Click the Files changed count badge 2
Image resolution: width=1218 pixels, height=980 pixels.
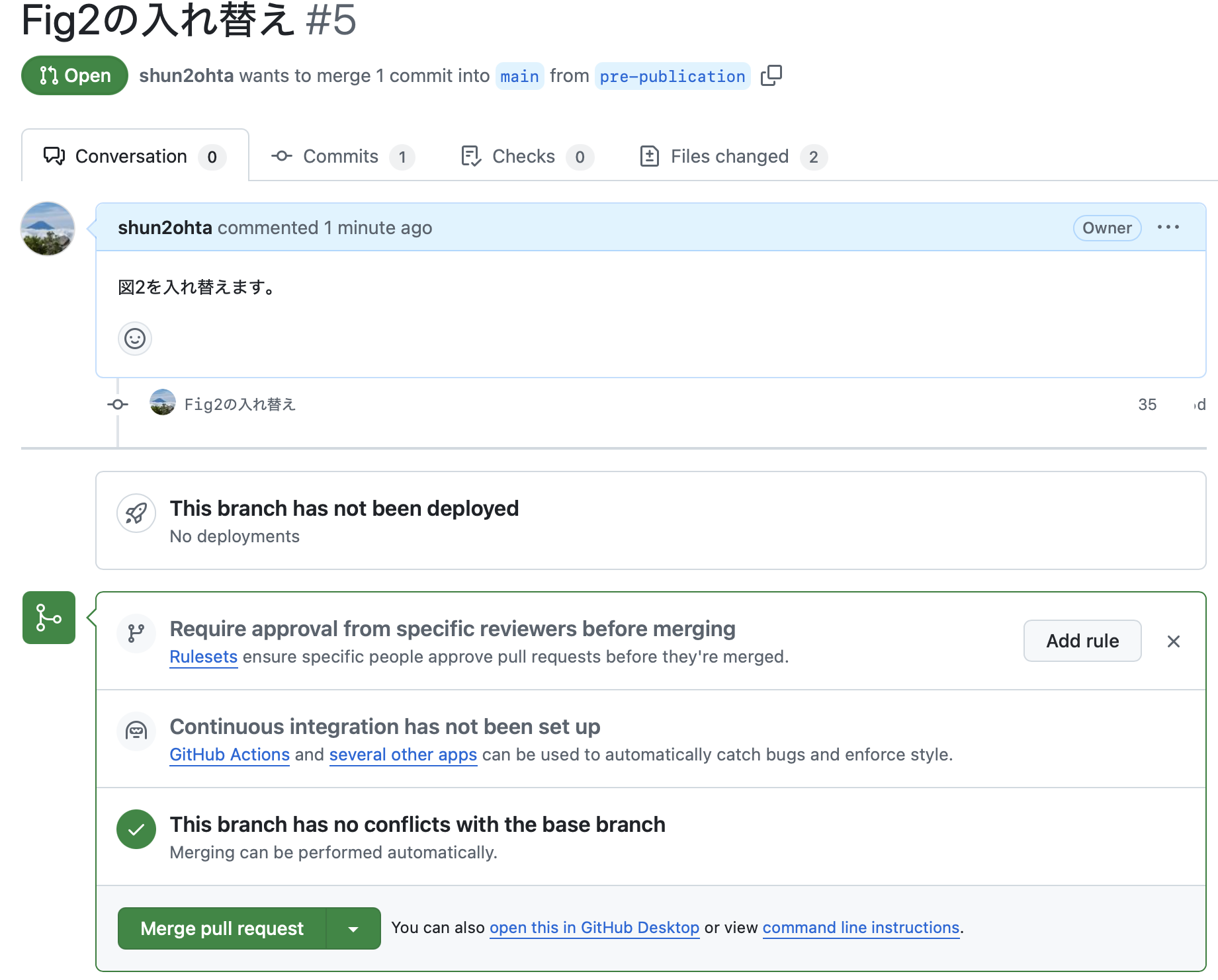[814, 157]
